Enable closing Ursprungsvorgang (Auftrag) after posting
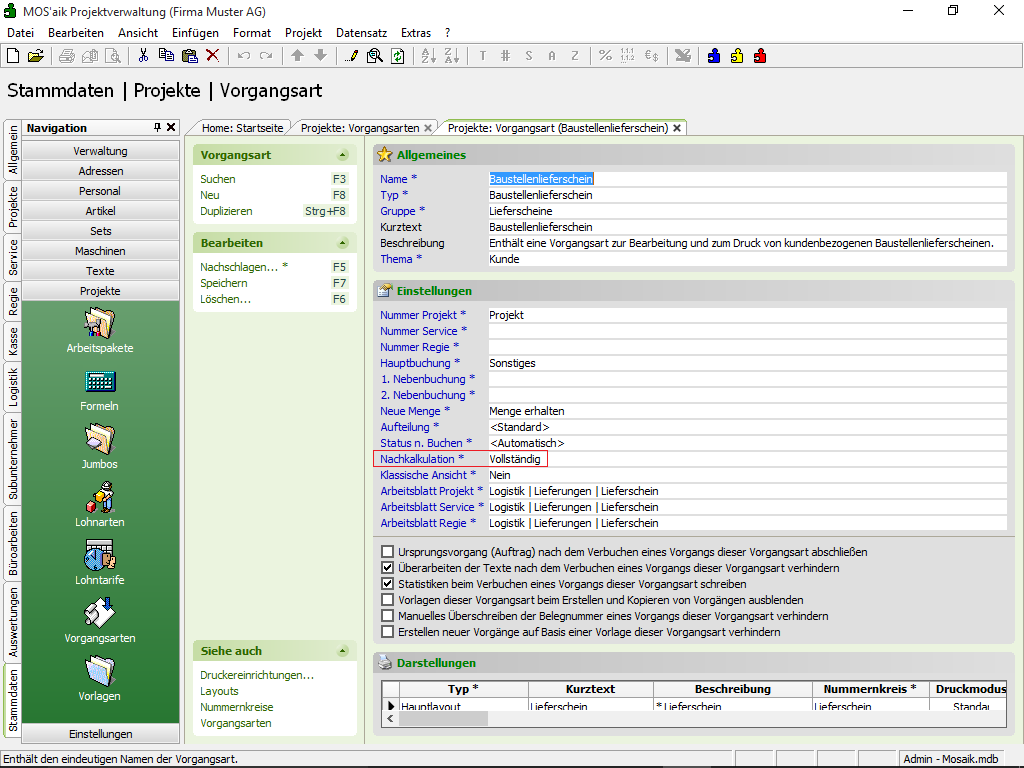The image size is (1024, 768). 388,552
